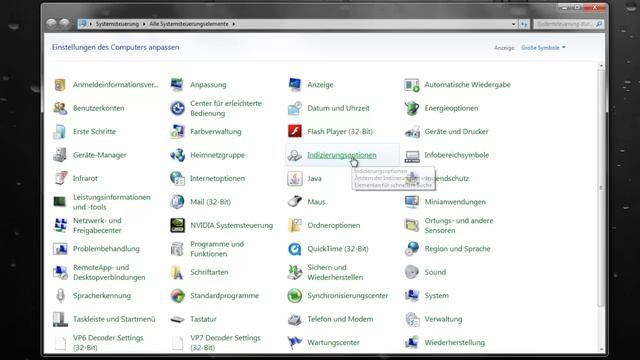
Task: Expand the arrow after Alle Systemsteuerungselemente
Action: point(233,24)
